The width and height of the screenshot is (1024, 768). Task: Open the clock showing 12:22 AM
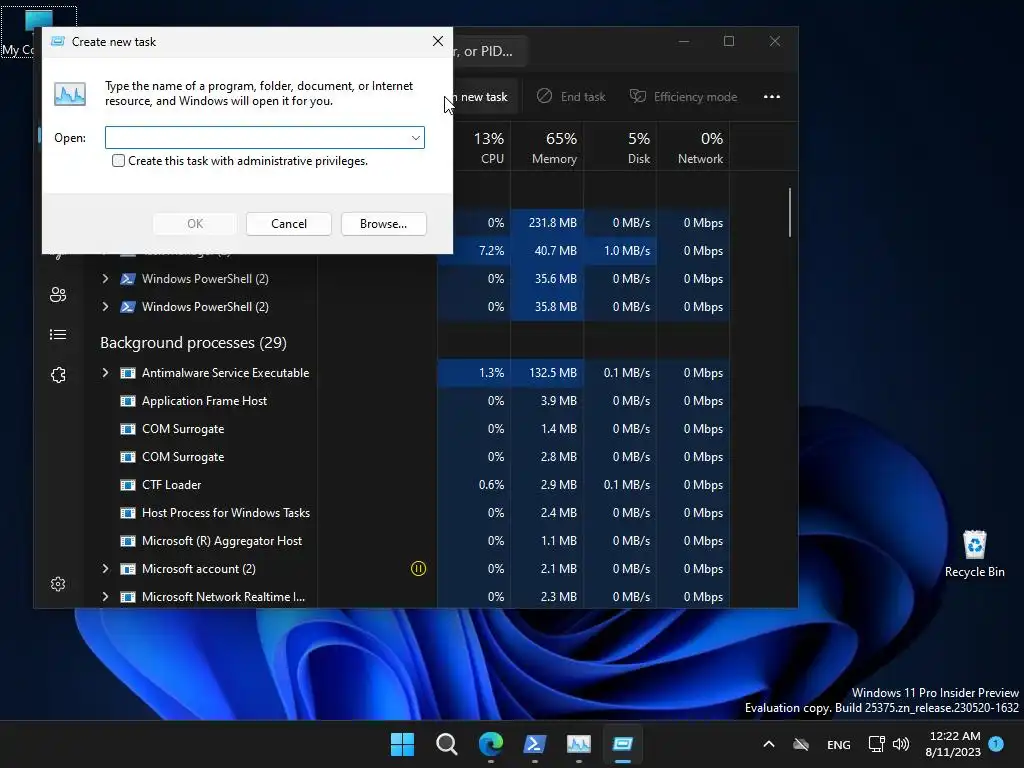[x=953, y=744]
